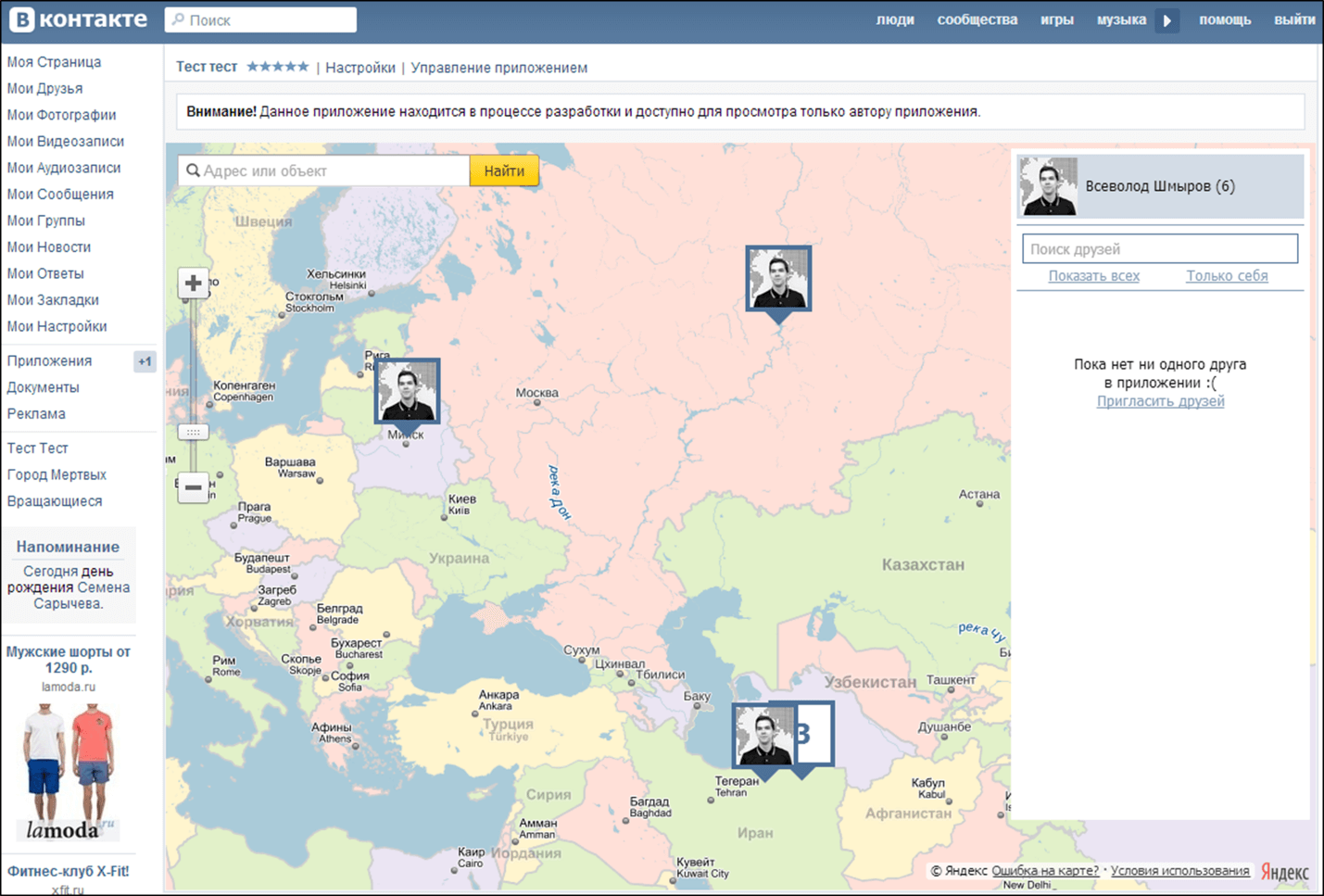This screenshot has width=1324, height=896.
Task: Click the Всеволод Шмыров (6) name
Action: [x=1160, y=186]
